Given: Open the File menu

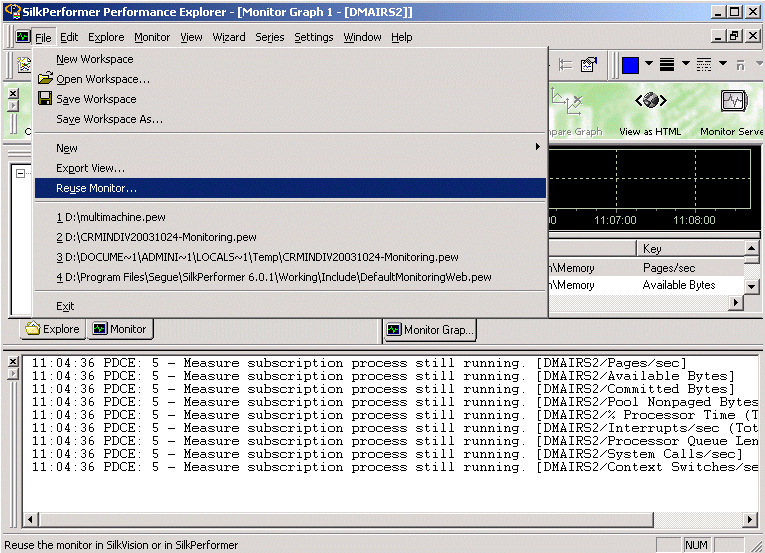Looking at the screenshot, I should click(43, 37).
